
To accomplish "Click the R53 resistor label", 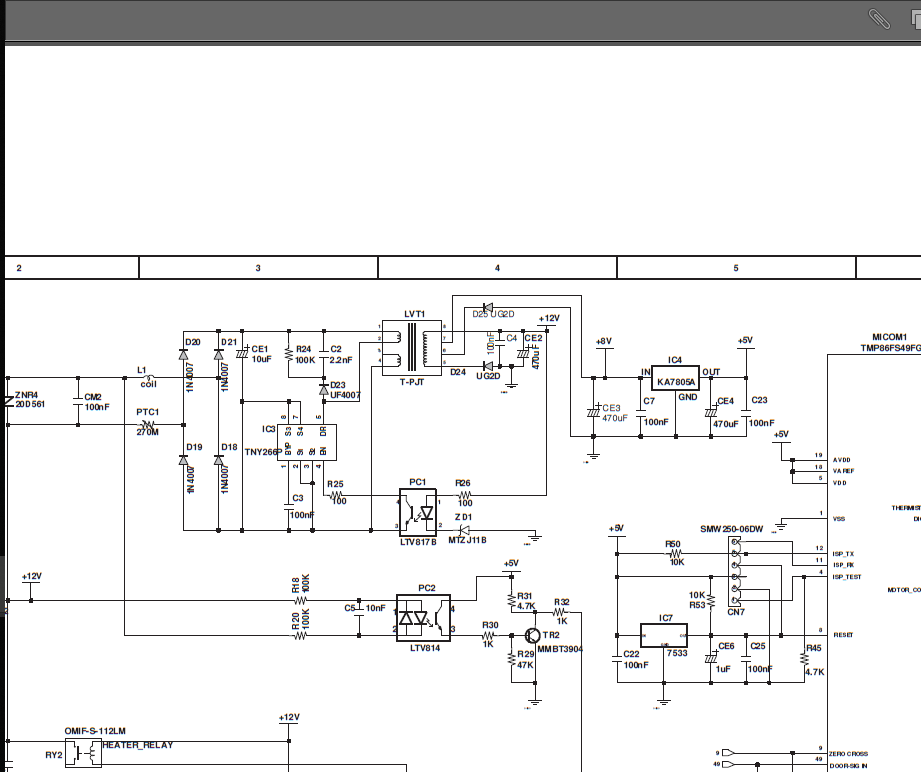I will pos(697,605).
